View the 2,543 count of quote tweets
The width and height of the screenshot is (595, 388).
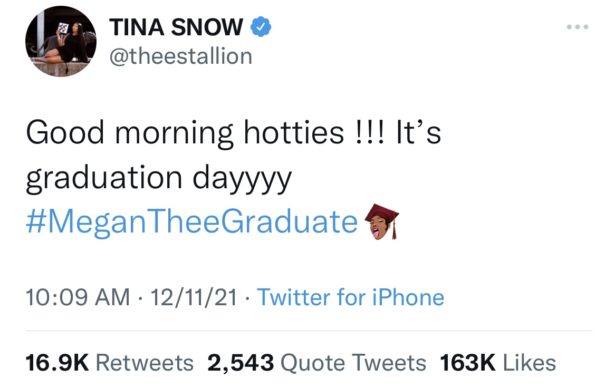click(x=241, y=363)
